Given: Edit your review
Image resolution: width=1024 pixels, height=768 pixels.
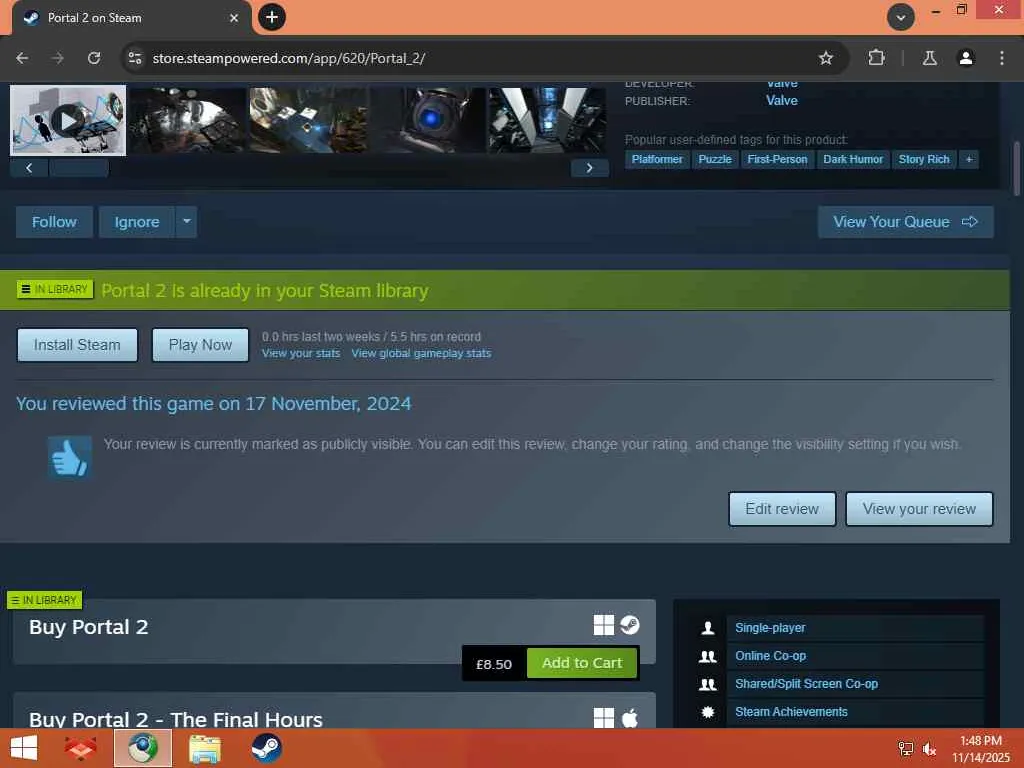Looking at the screenshot, I should click(x=782, y=509).
